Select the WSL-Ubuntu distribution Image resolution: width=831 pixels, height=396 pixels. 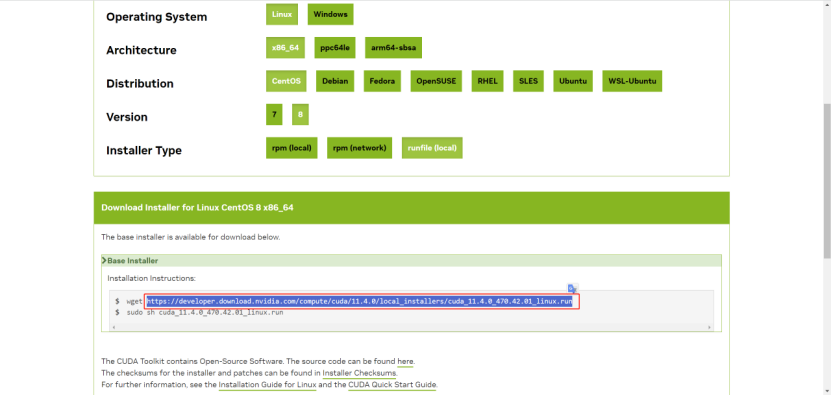point(632,81)
